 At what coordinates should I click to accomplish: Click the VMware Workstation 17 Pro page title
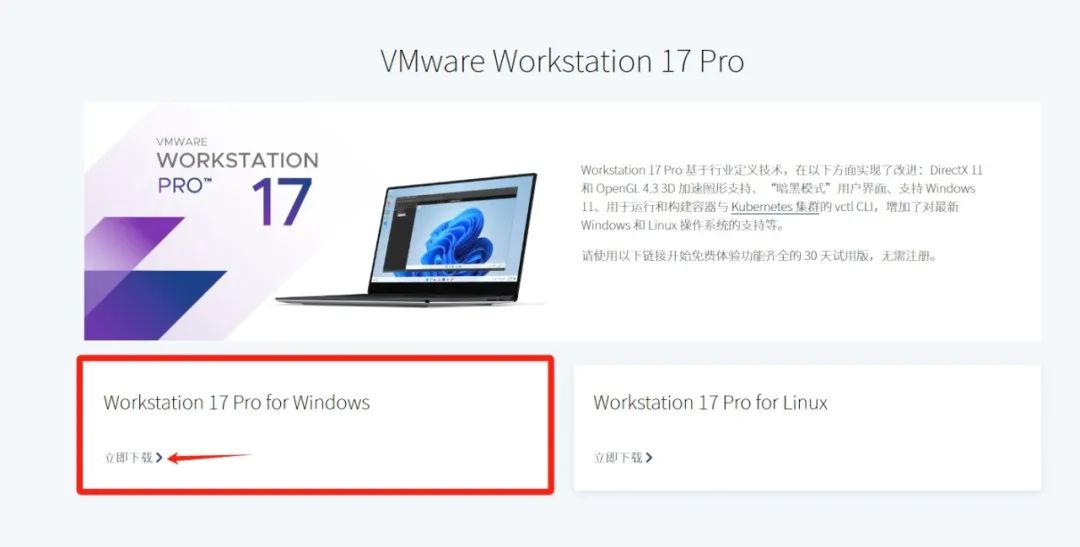[x=562, y=61]
